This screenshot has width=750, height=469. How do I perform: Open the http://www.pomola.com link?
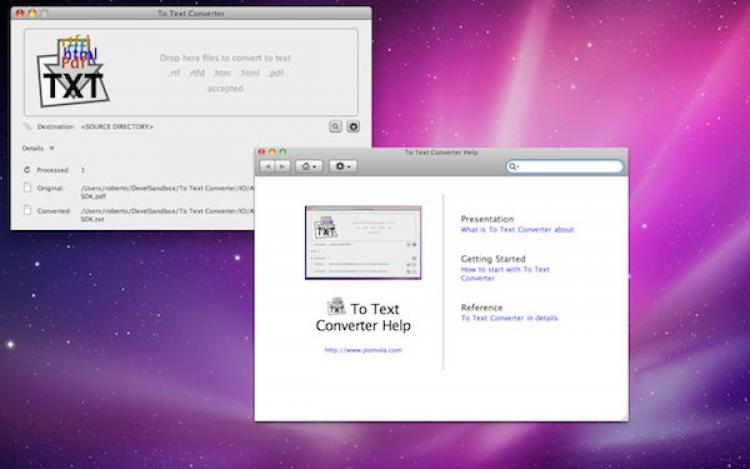(x=363, y=350)
